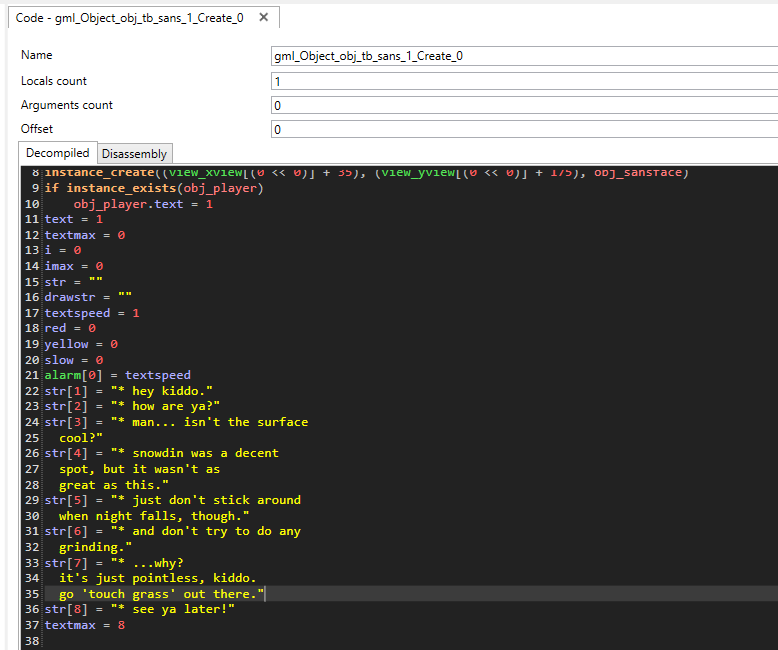This screenshot has width=778, height=650.
Task: Close the gml_Object_obj_tb_sans_1_Create_0 code tab
Action: (263, 17)
